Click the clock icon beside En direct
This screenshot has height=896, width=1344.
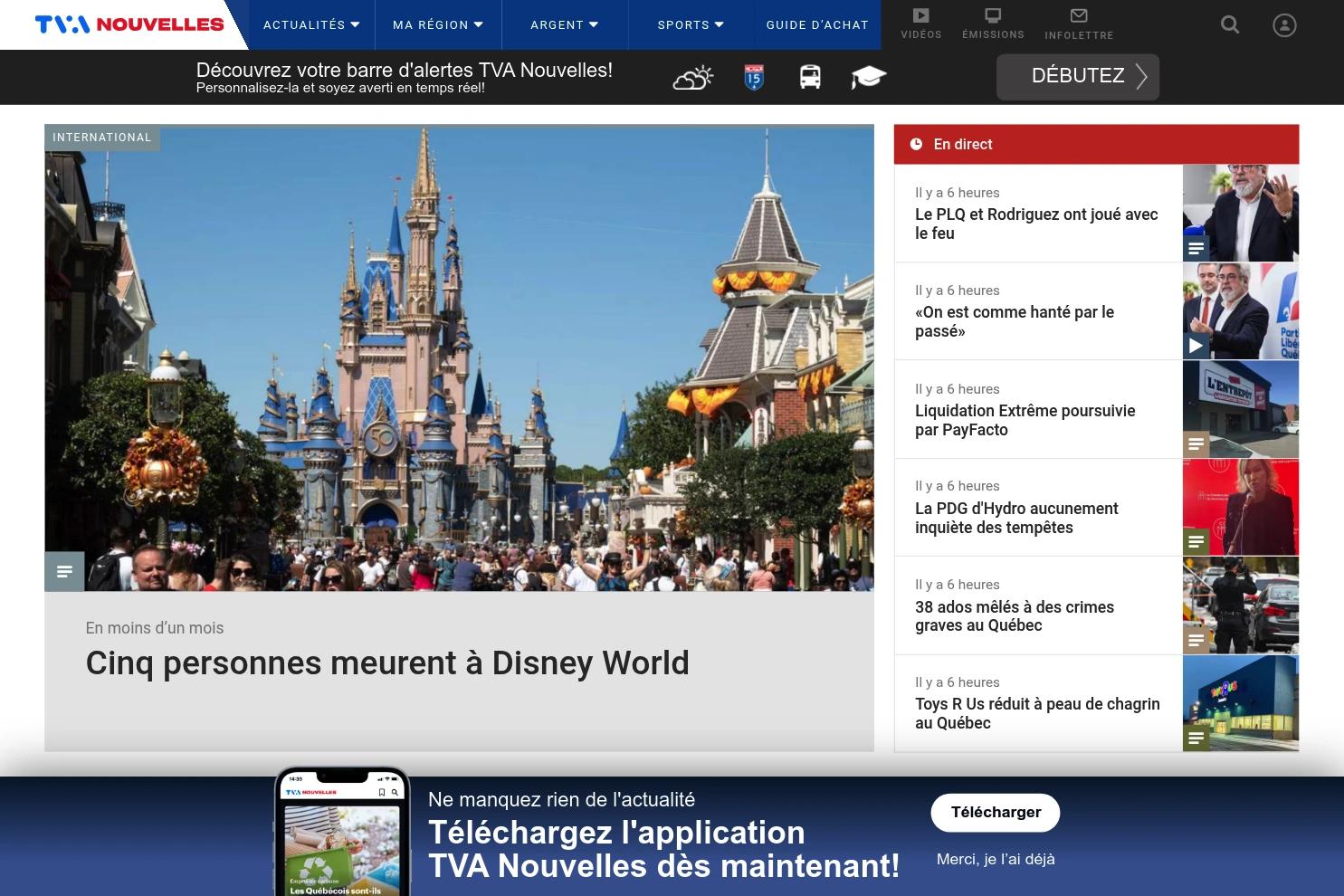click(x=916, y=144)
